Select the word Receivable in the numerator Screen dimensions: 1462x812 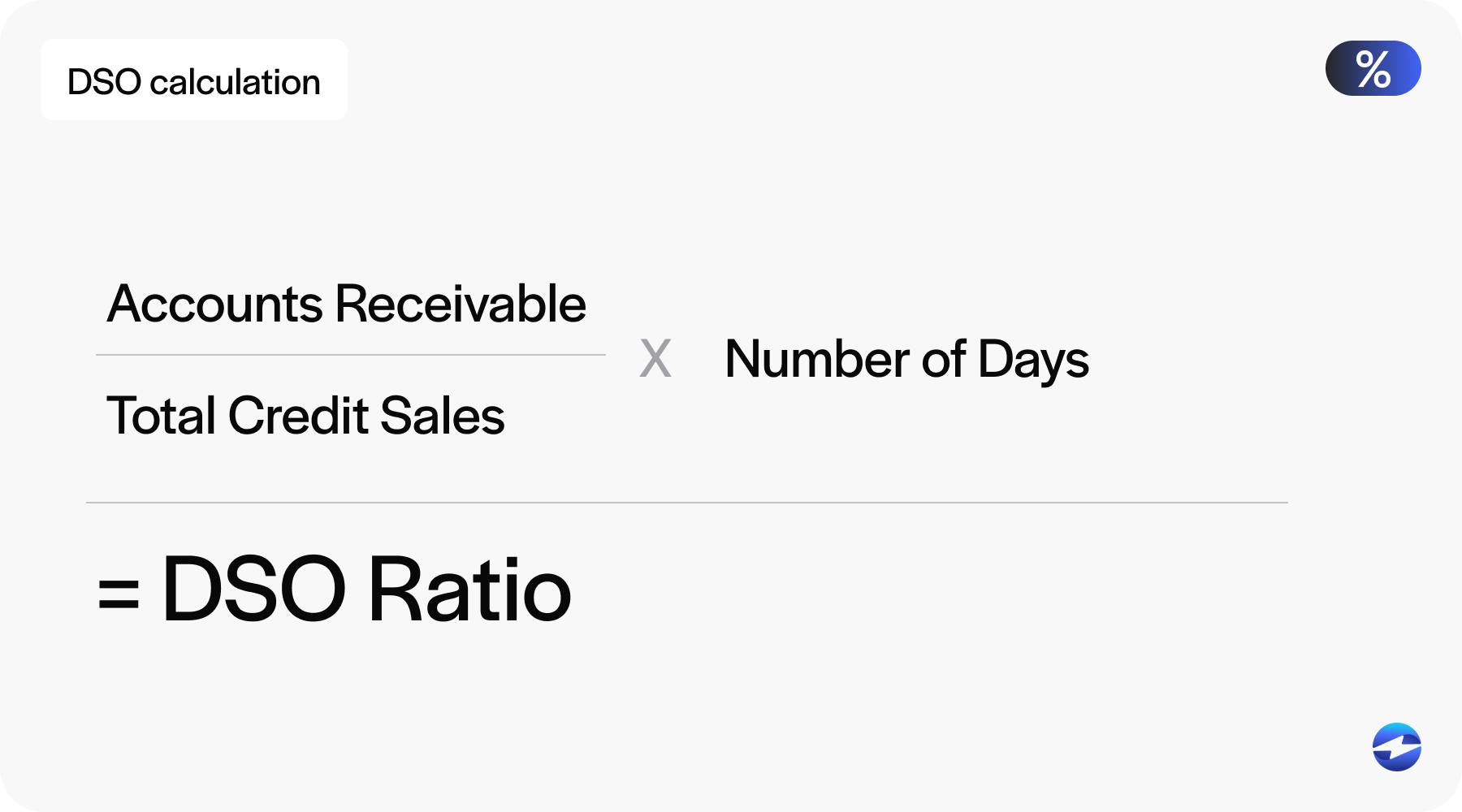coord(461,304)
